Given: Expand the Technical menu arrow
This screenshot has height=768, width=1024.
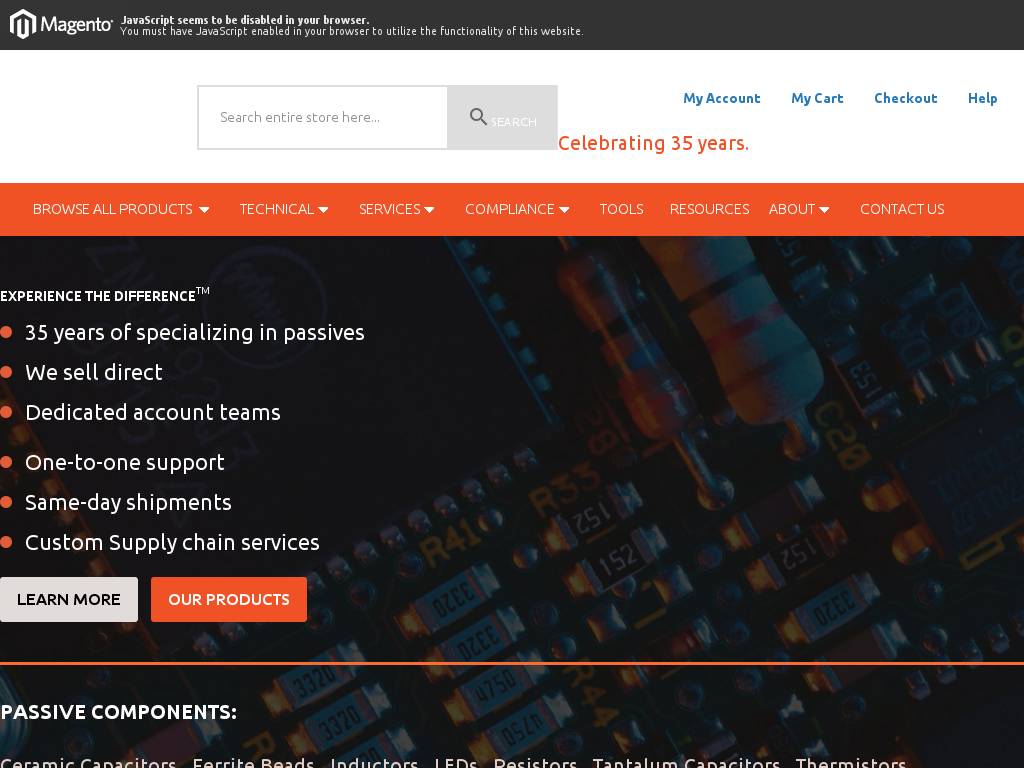Looking at the screenshot, I should [323, 210].
